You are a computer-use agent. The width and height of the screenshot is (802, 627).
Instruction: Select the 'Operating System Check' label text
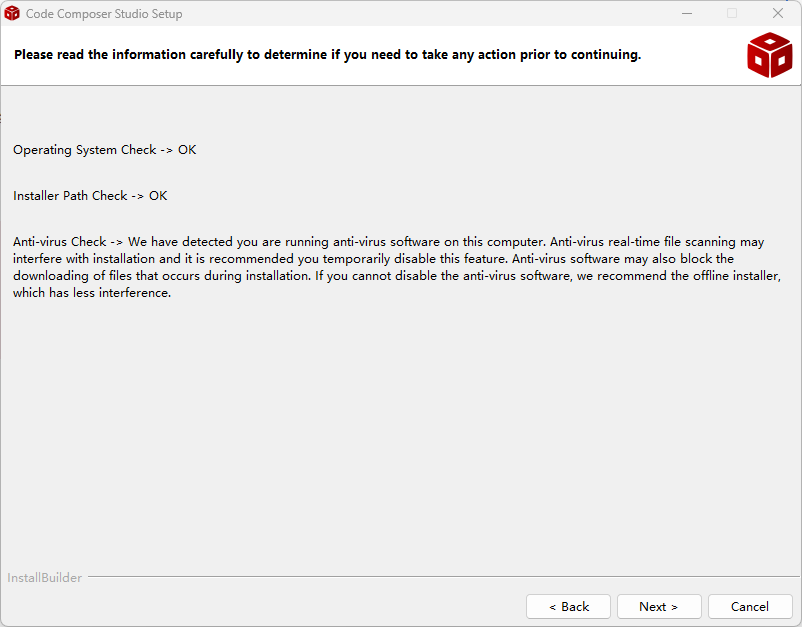(84, 150)
